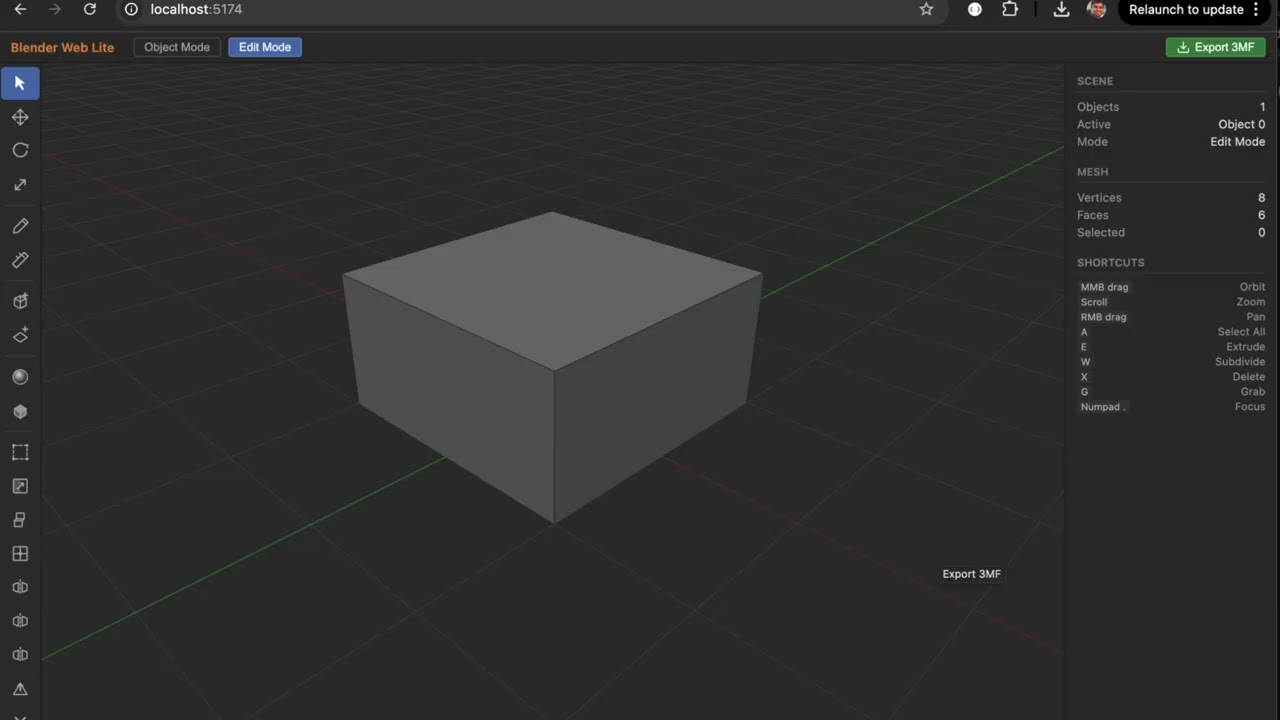
Task: Click the SCENE panel heading
Action: coord(1095,81)
